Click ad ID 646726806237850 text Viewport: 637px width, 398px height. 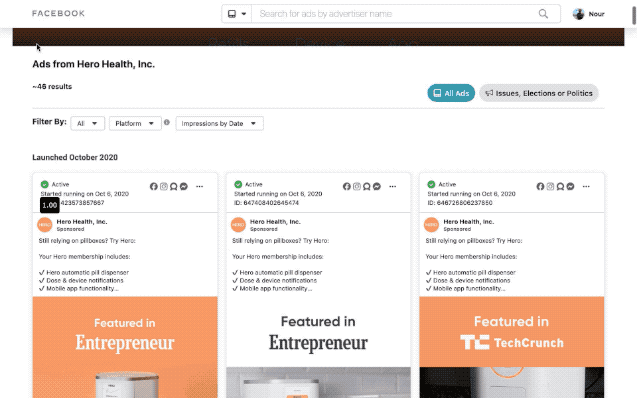(460, 203)
